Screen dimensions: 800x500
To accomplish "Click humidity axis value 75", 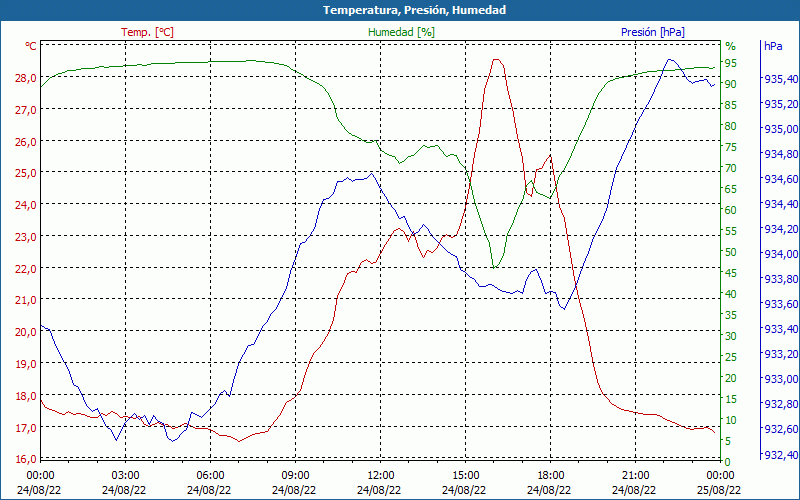I will coord(731,147).
